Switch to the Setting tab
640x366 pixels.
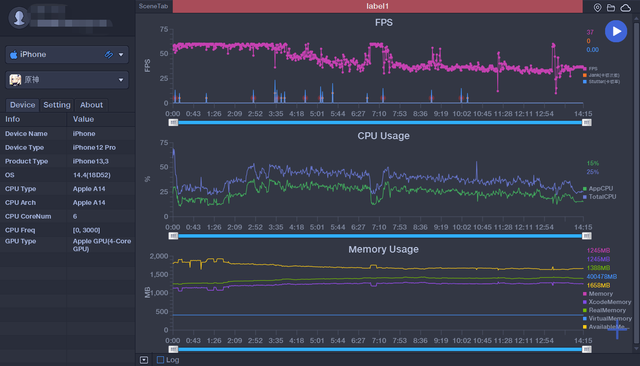57,105
